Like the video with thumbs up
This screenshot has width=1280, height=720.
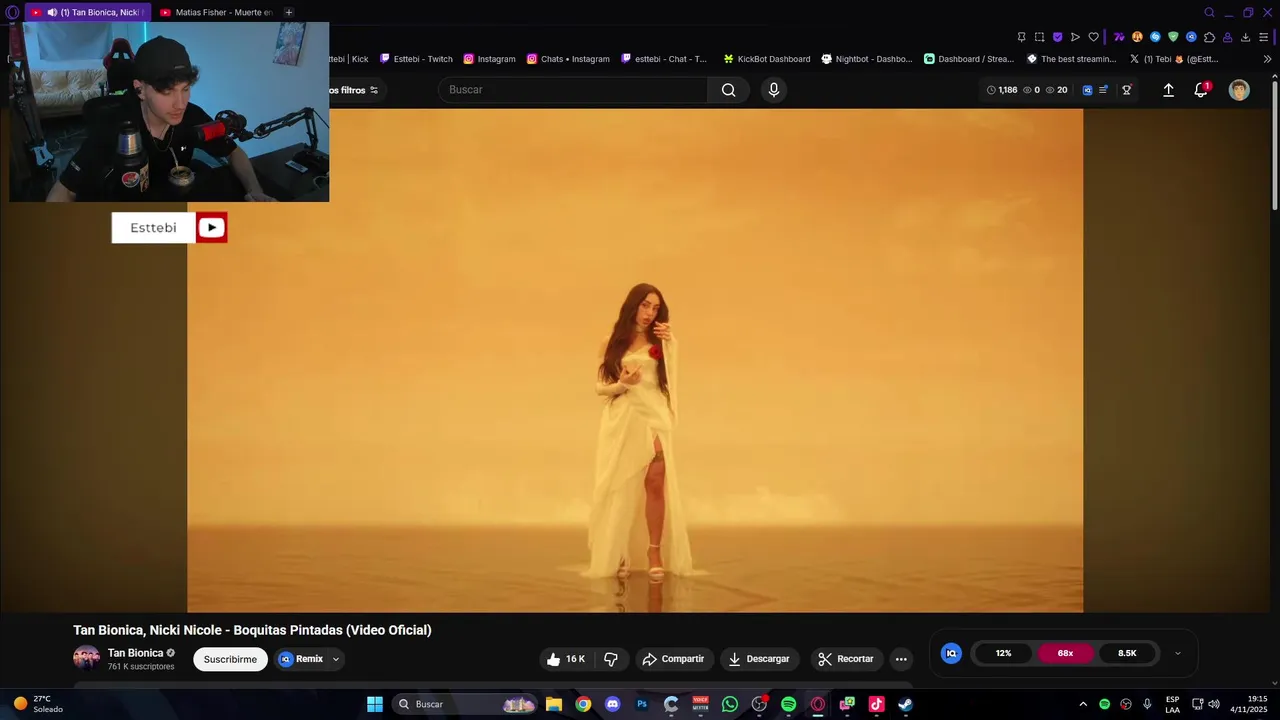(566, 659)
